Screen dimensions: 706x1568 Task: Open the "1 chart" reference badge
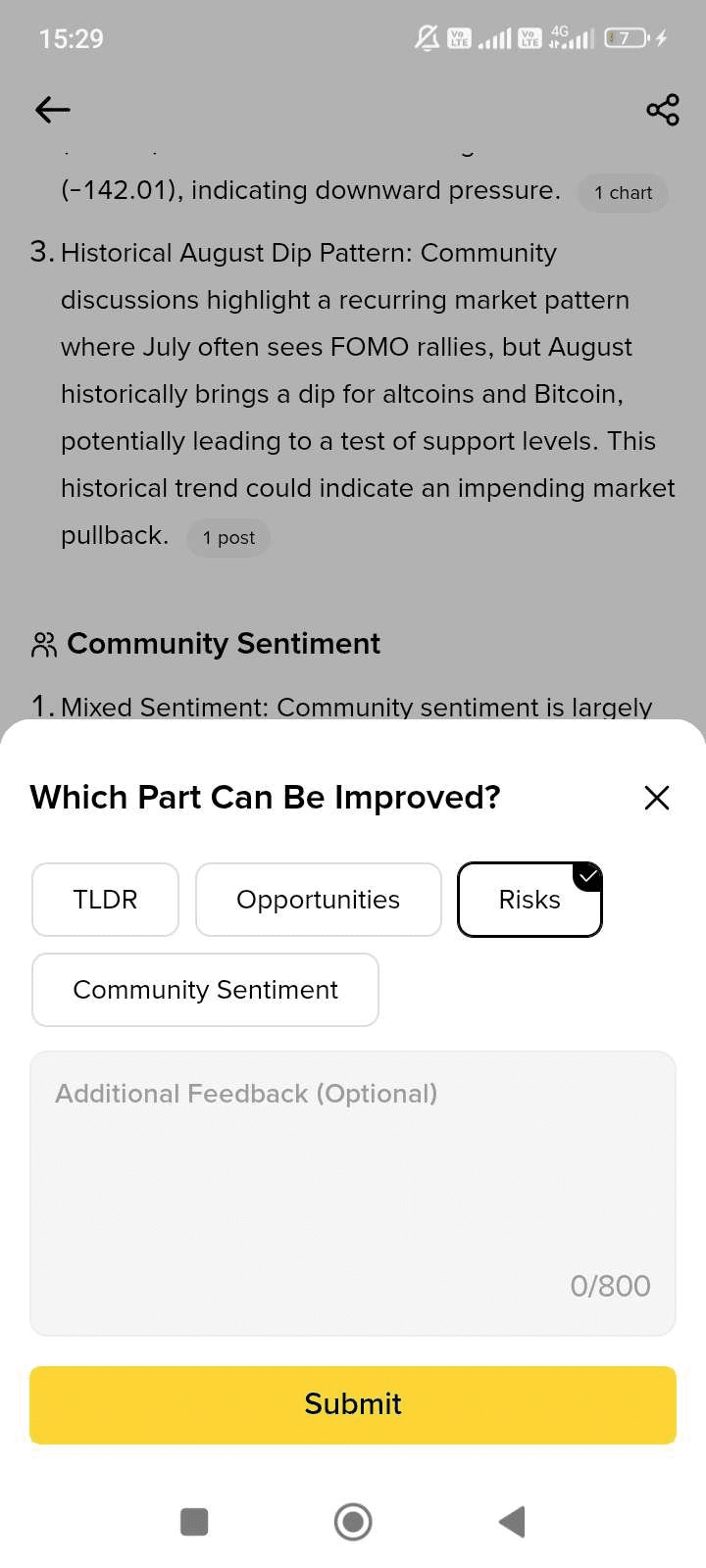click(623, 193)
